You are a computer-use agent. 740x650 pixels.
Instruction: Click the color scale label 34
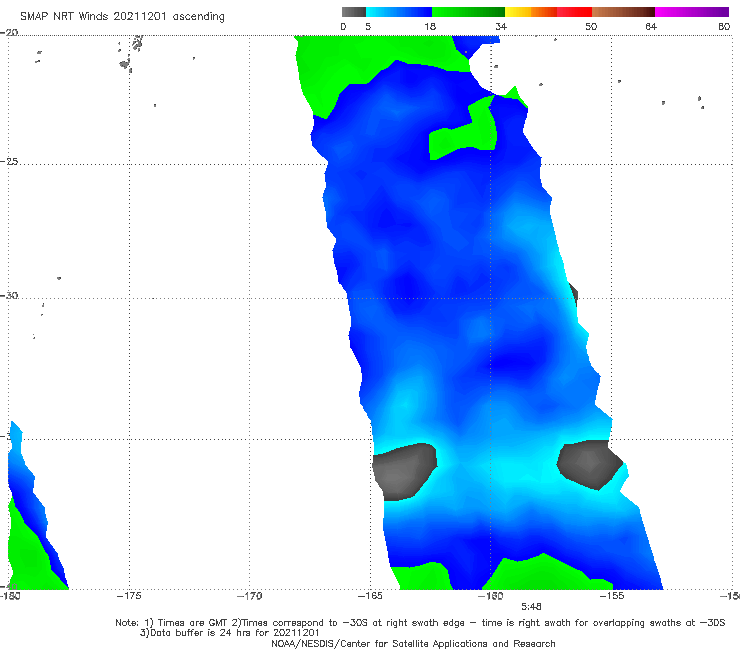coord(501,26)
